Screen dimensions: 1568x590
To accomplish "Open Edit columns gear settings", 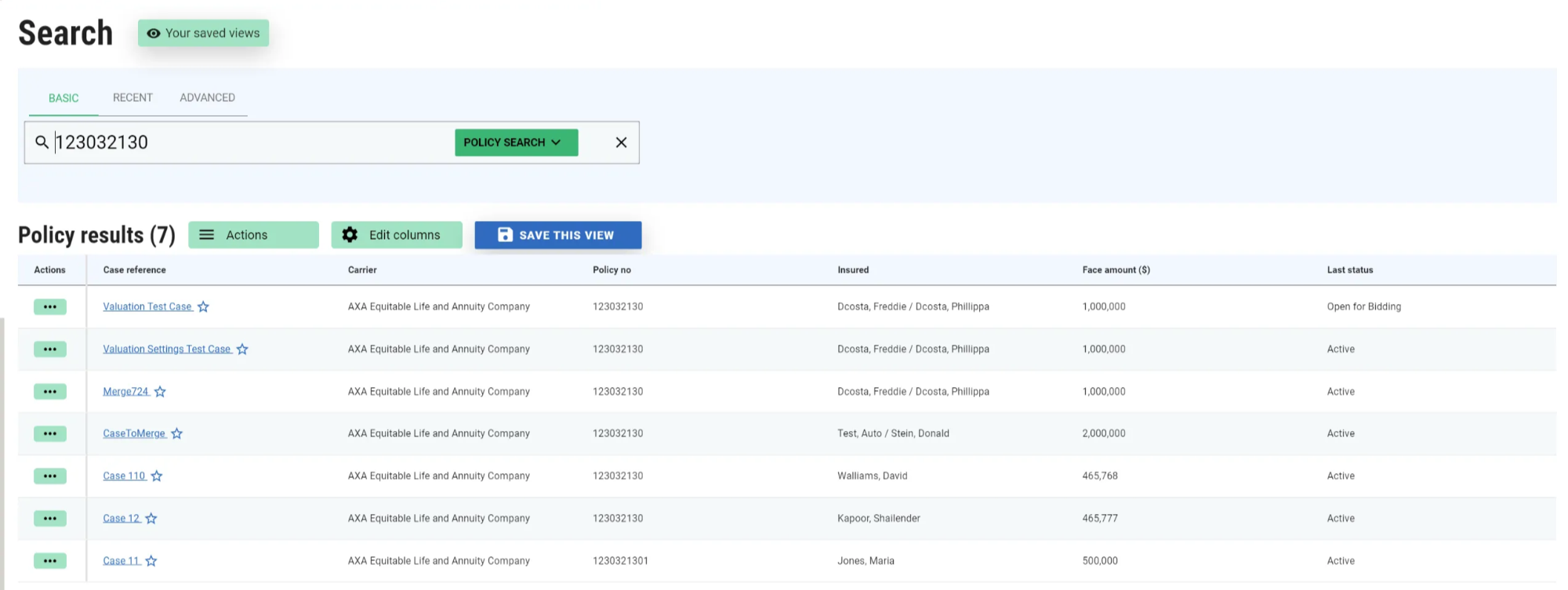I will [396, 235].
